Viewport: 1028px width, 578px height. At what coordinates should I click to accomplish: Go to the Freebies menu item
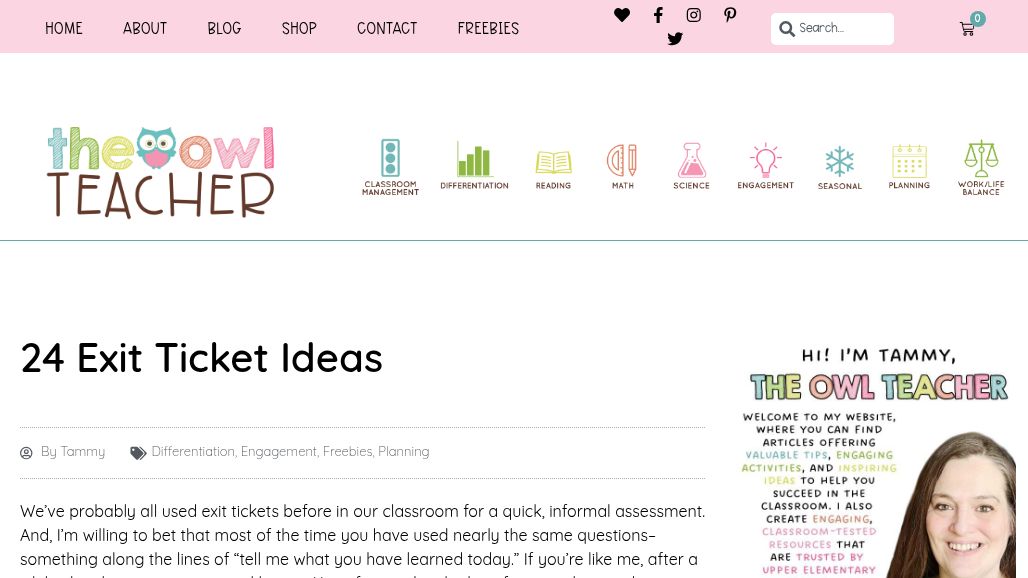tap(488, 28)
